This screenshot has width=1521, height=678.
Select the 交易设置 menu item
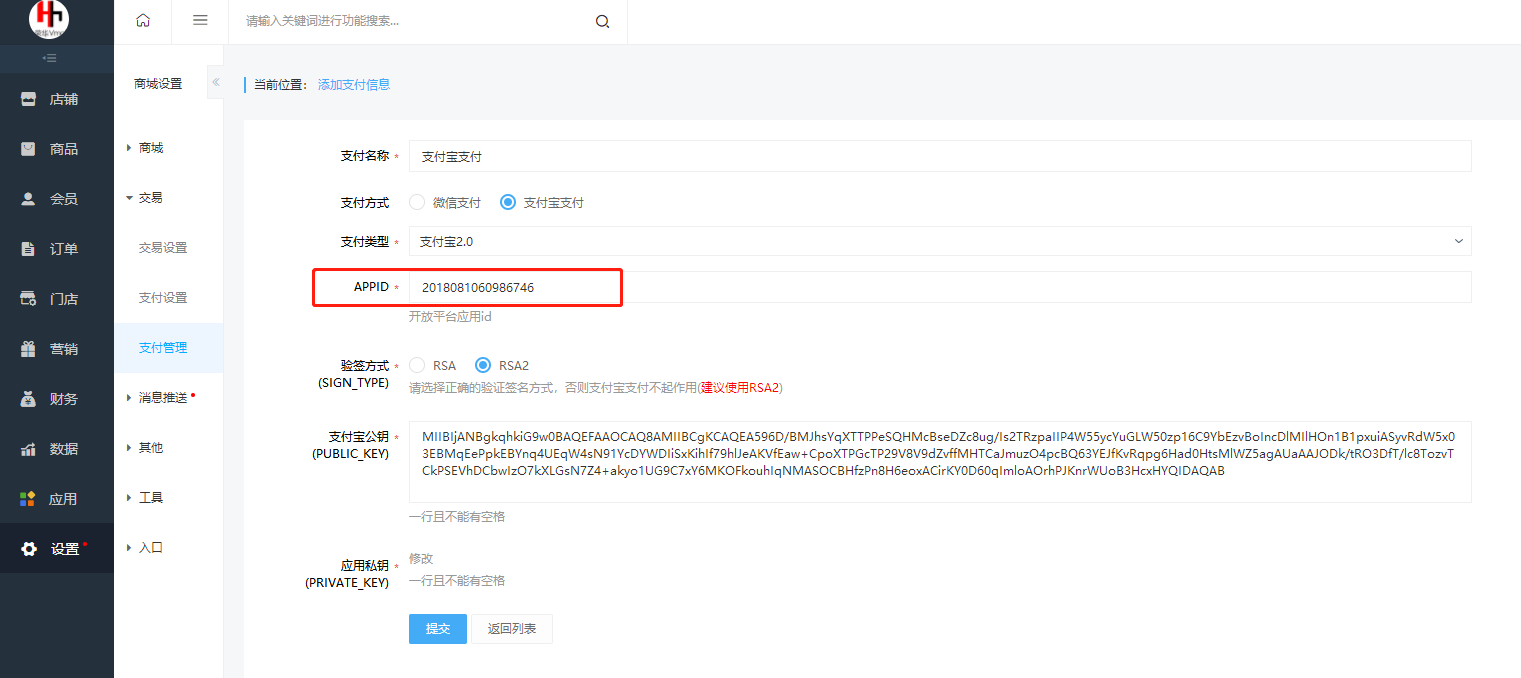click(x=162, y=248)
